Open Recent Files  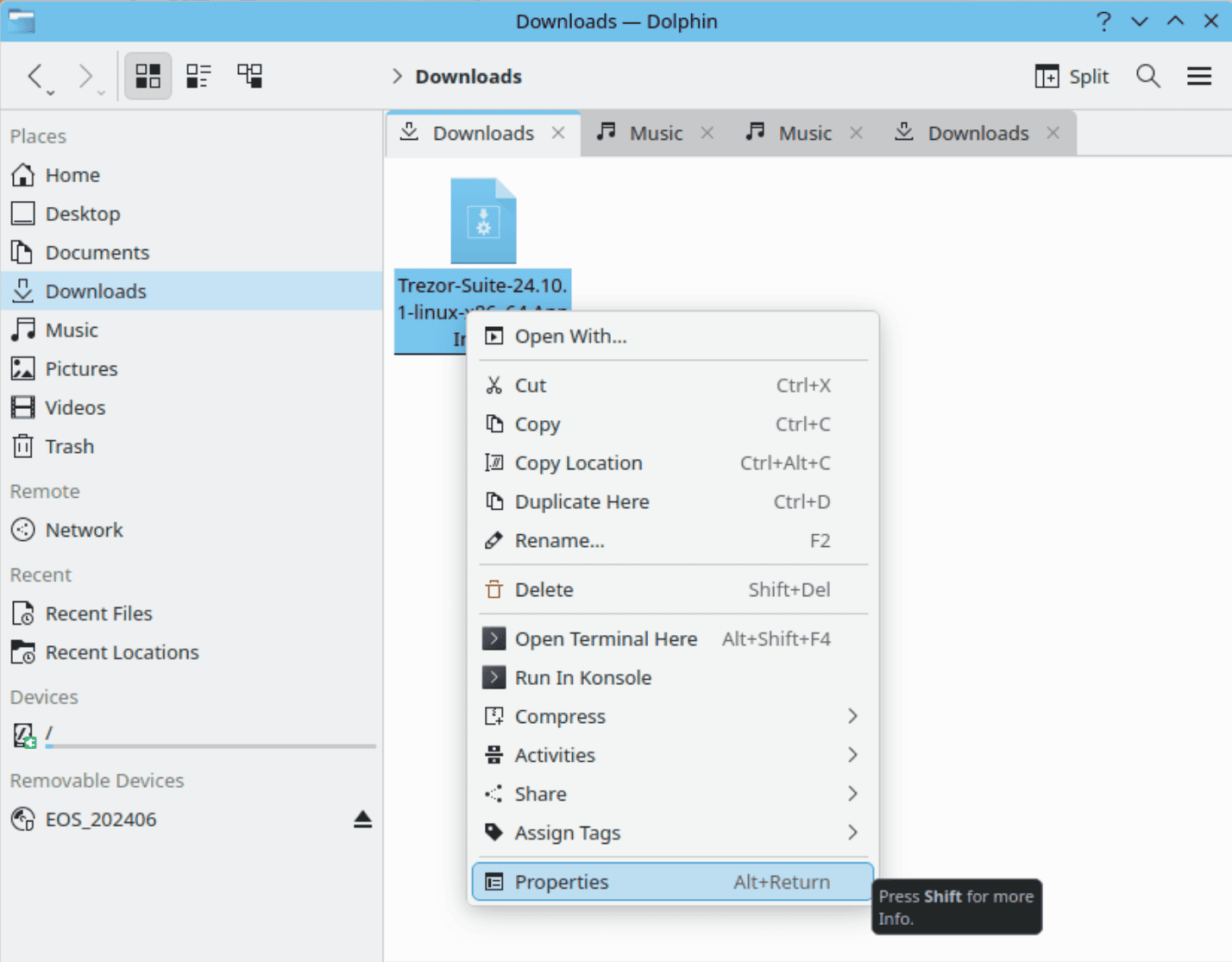point(192,613)
